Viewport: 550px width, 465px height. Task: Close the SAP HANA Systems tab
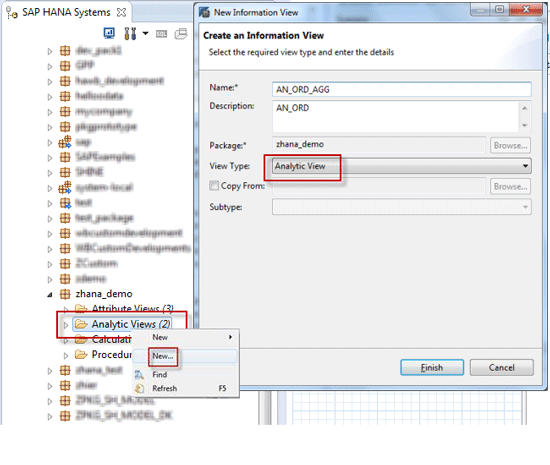121,13
